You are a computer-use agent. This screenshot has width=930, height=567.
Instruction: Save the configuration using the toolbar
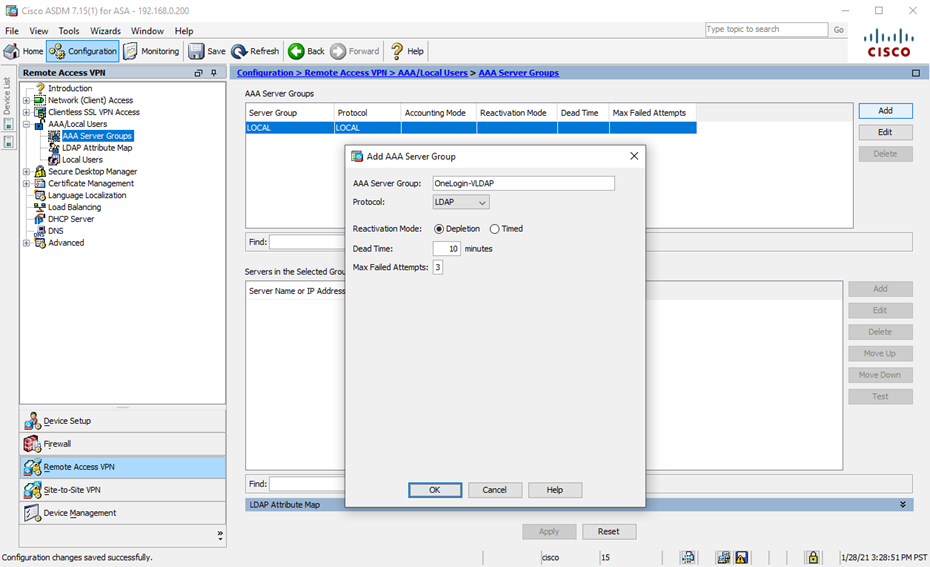pos(207,52)
